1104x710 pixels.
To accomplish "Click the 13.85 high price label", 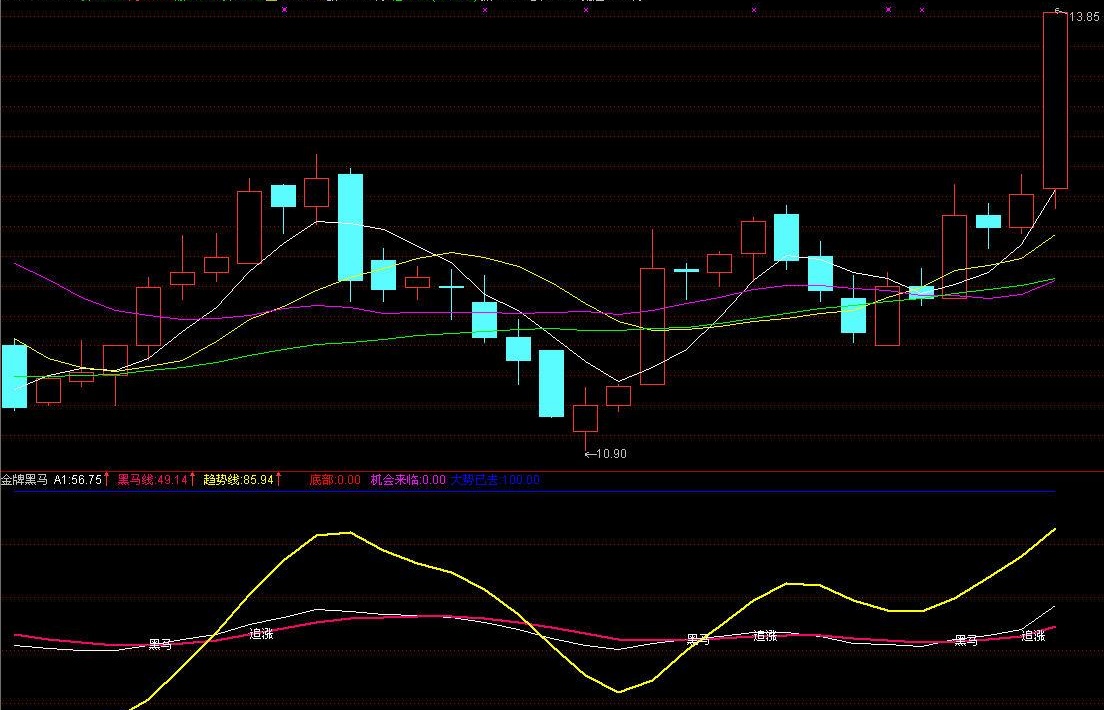I will (1084, 16).
